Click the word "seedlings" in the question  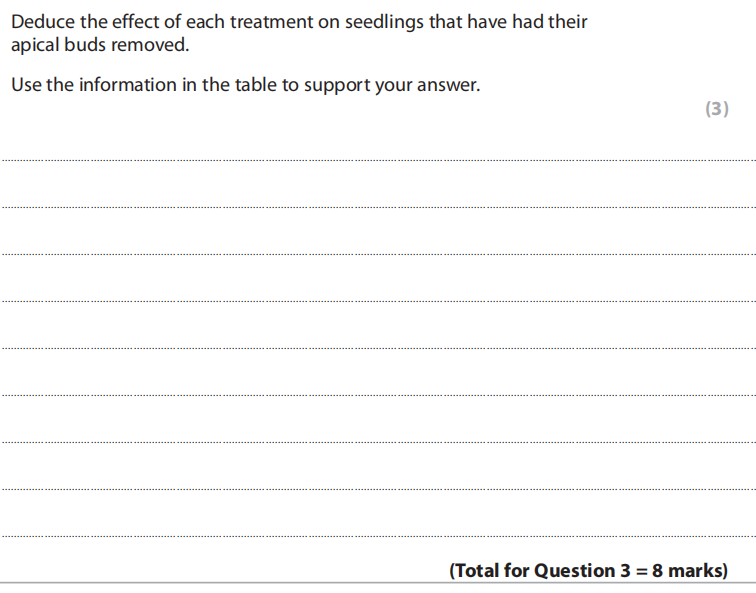click(383, 21)
